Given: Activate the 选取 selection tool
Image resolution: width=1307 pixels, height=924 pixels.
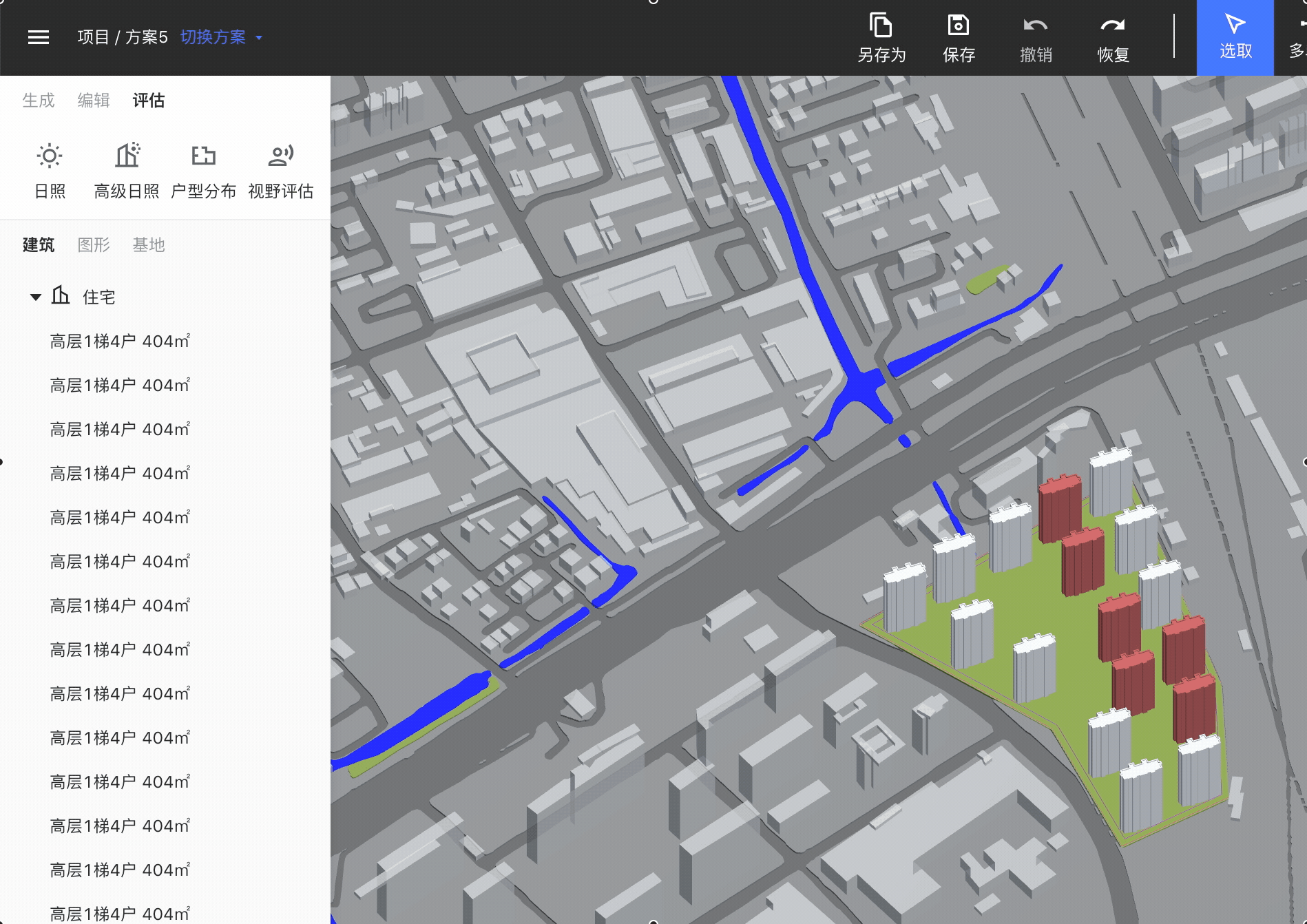Looking at the screenshot, I should pyautogui.click(x=1235, y=38).
